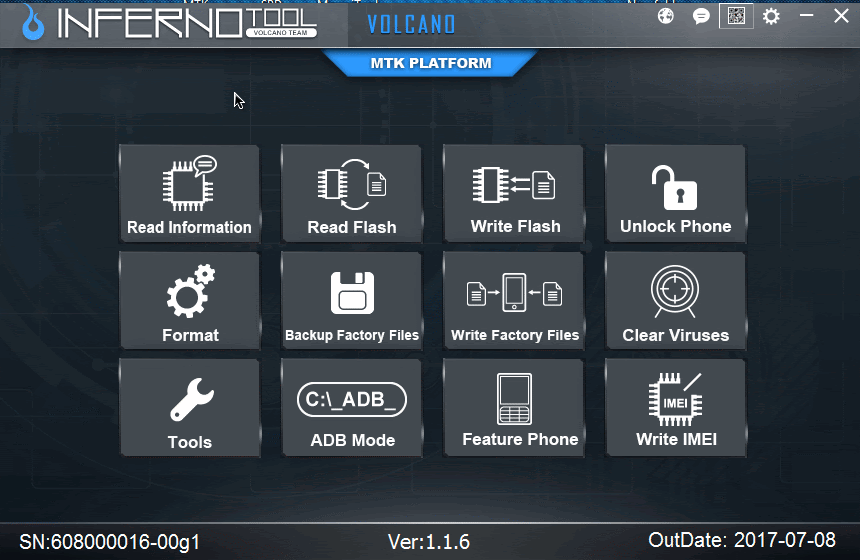Click the OutDate: 2017-07-08 text
This screenshot has width=860, height=560.
point(742,540)
